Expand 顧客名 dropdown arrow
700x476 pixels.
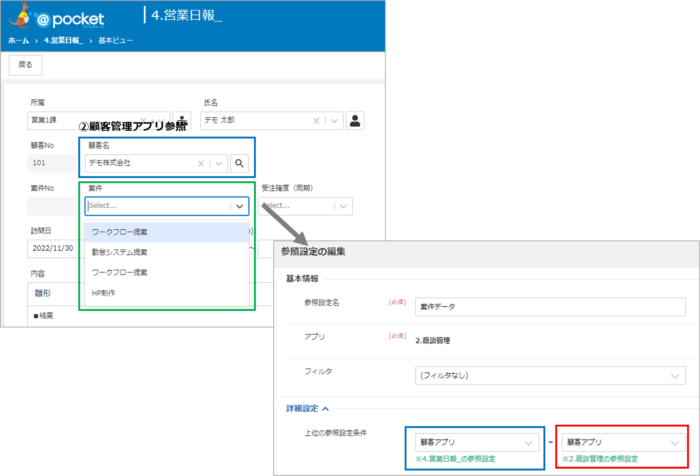219,163
